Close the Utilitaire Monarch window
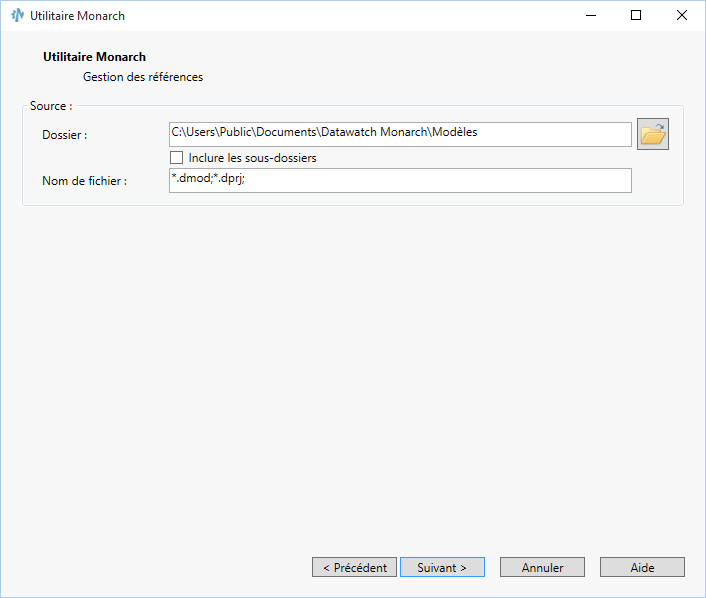Screen dimensions: 706x598 [x=682, y=15]
